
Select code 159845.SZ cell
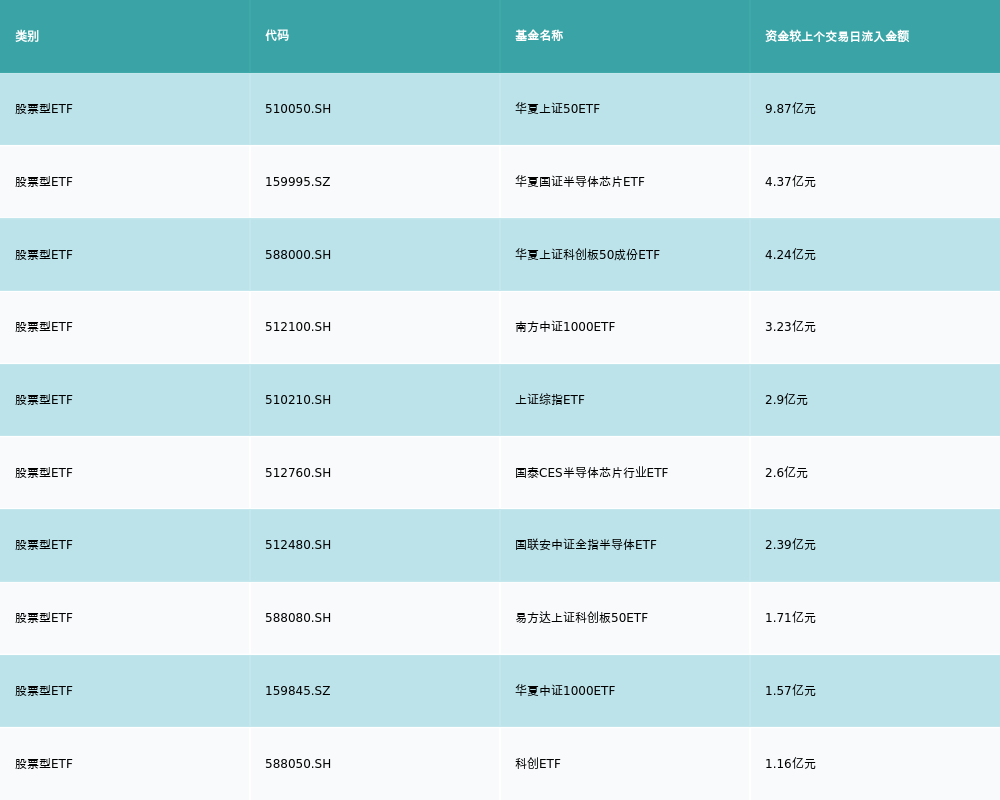pos(298,691)
